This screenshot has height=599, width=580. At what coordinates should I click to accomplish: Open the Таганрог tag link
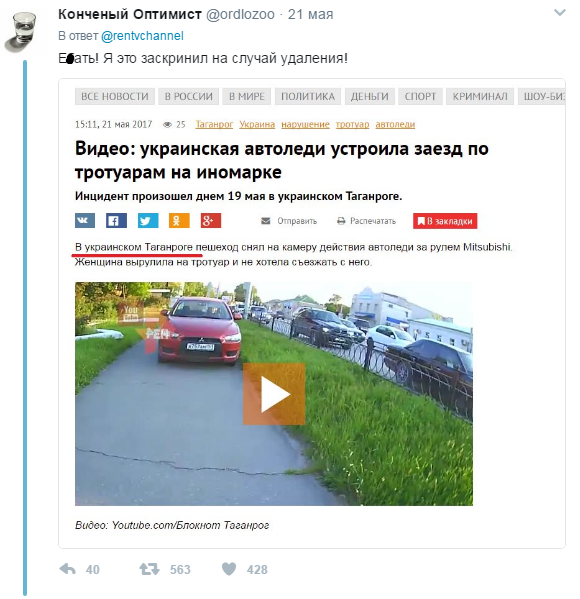tap(214, 125)
